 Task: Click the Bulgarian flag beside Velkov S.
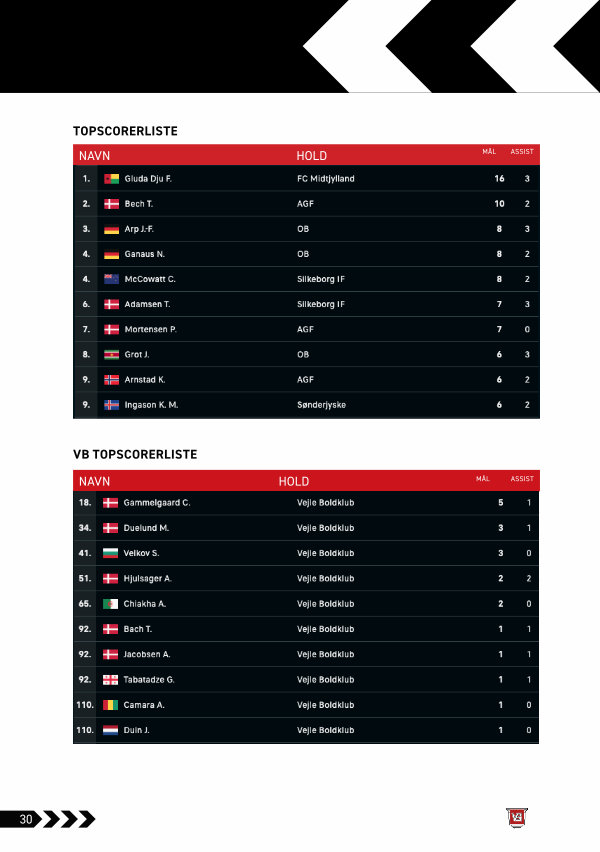[111, 553]
